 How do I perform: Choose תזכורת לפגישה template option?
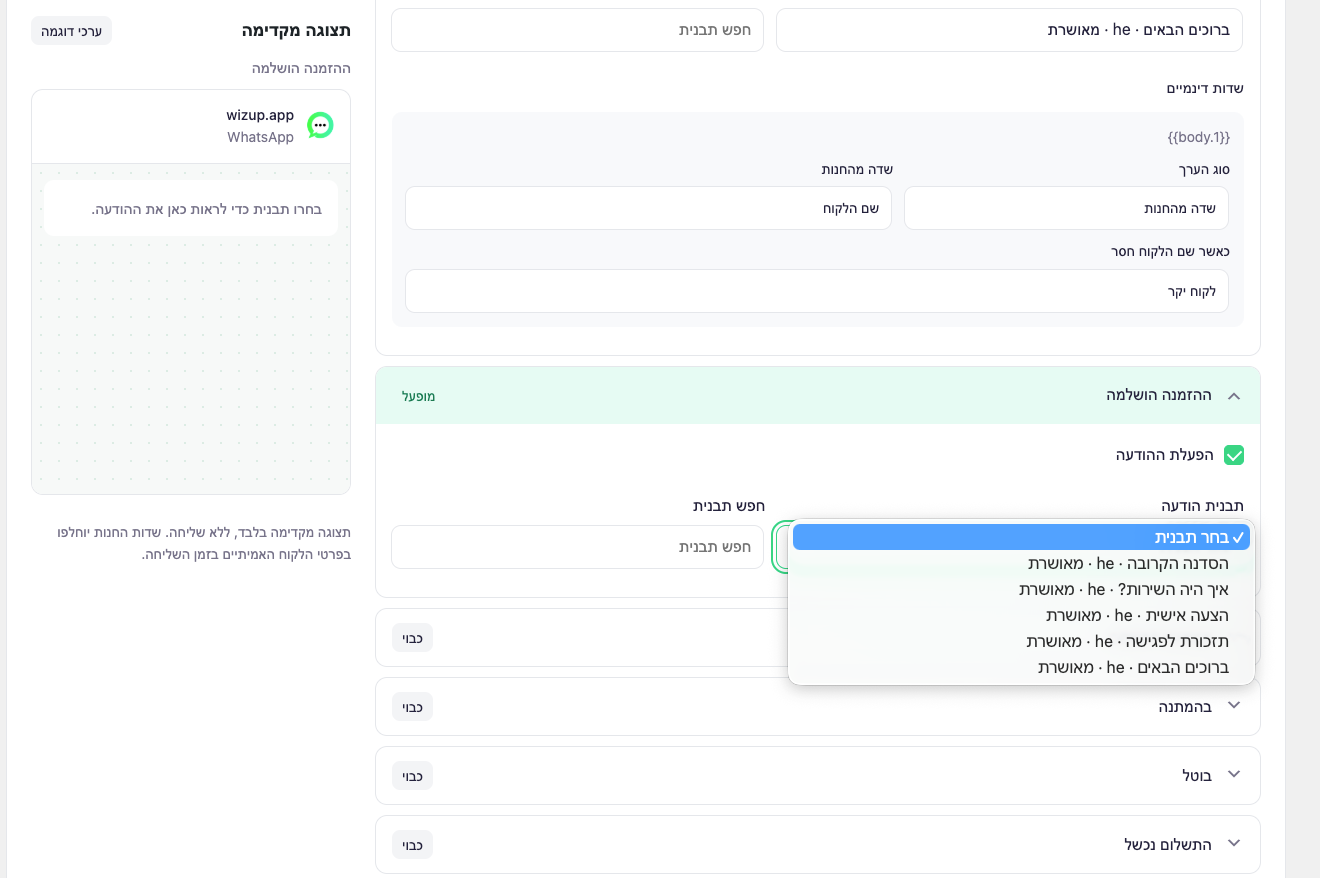click(1021, 641)
